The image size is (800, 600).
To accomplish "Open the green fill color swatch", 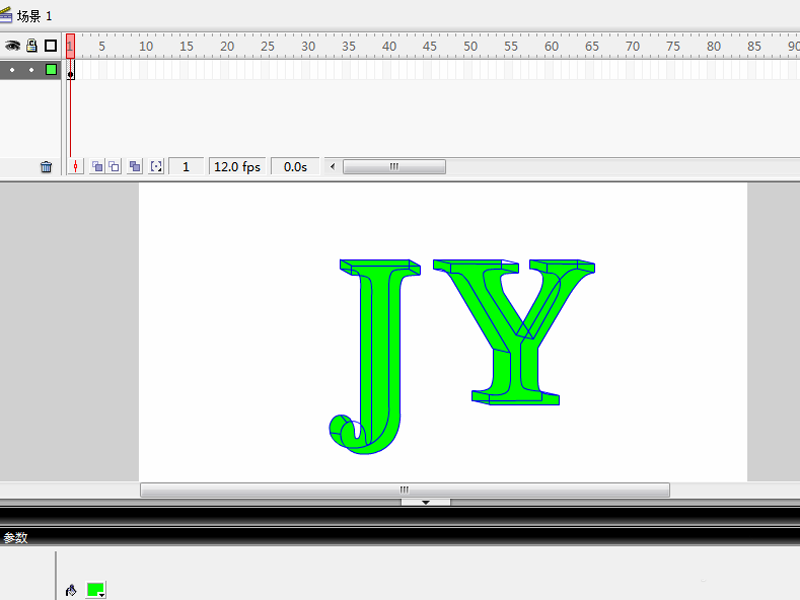I will [96, 590].
